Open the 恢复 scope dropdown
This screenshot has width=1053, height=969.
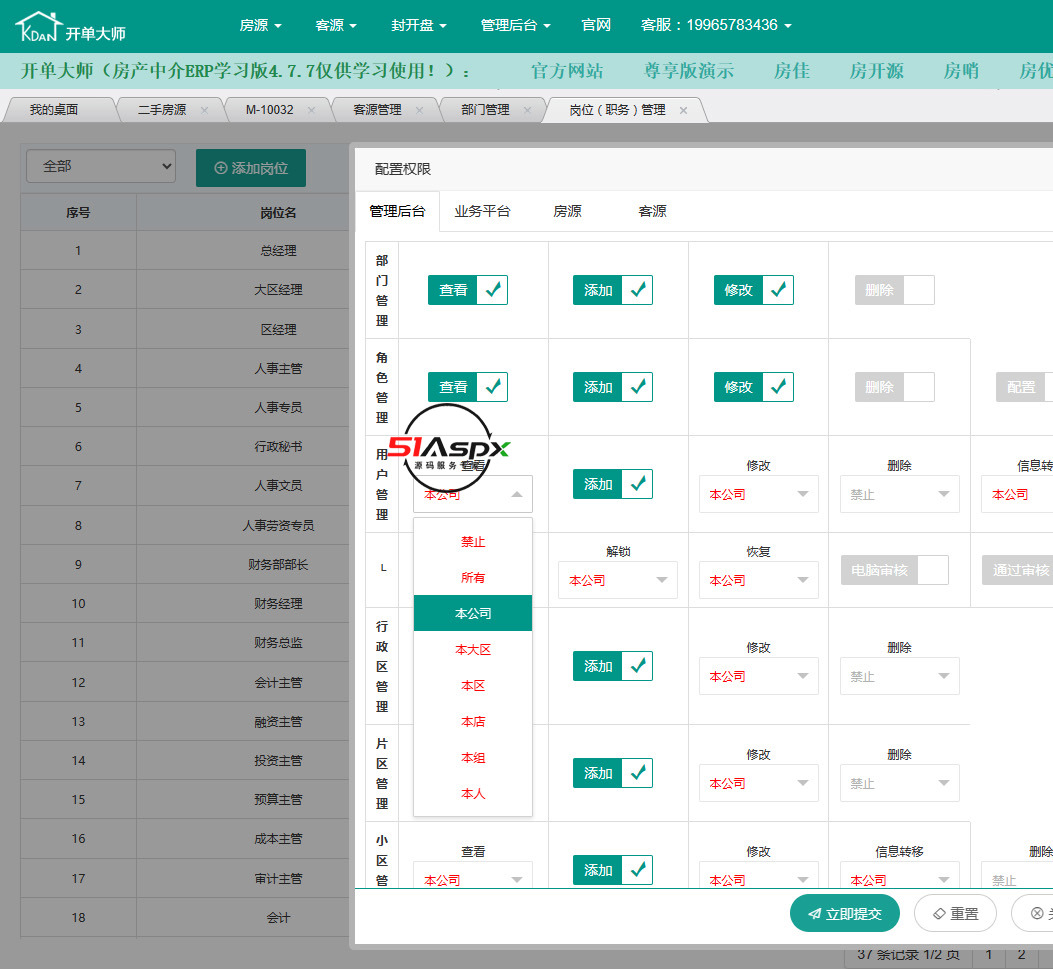coord(758,580)
